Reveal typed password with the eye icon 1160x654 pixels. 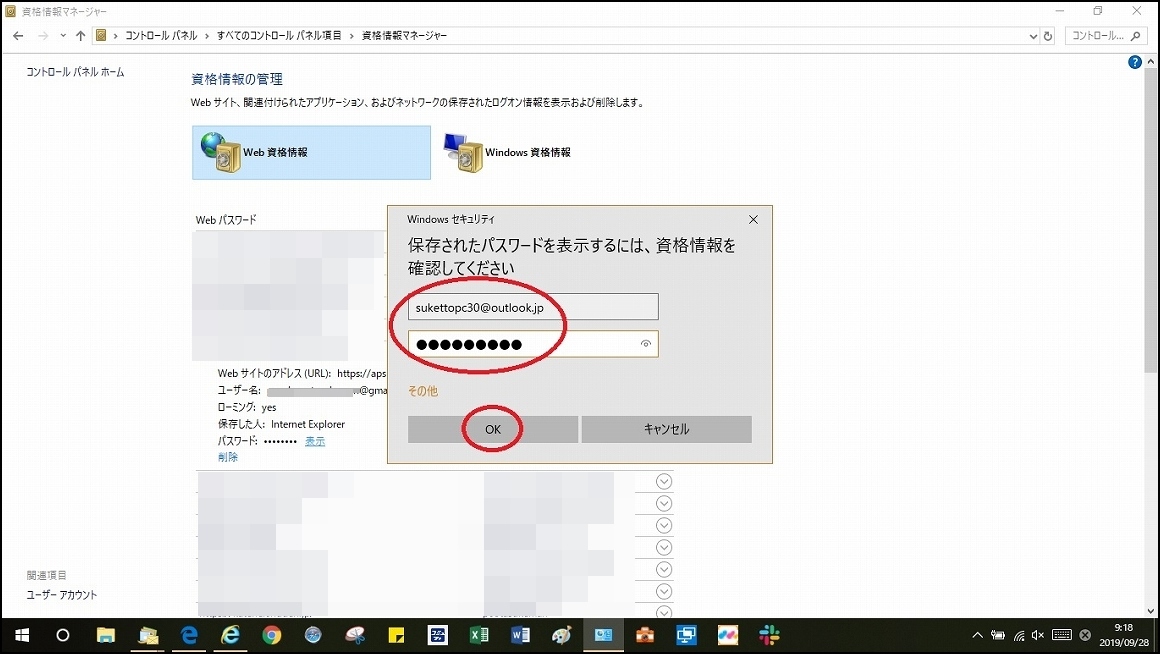646,344
